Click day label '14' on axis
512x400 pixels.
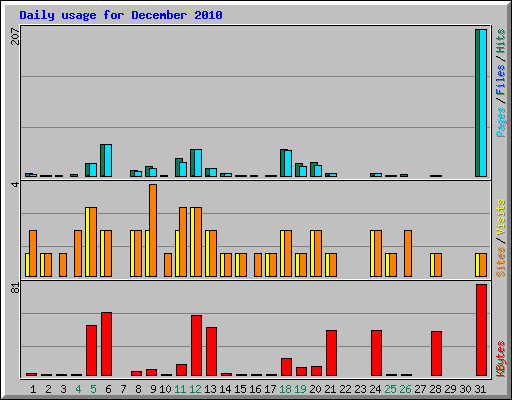(225, 389)
